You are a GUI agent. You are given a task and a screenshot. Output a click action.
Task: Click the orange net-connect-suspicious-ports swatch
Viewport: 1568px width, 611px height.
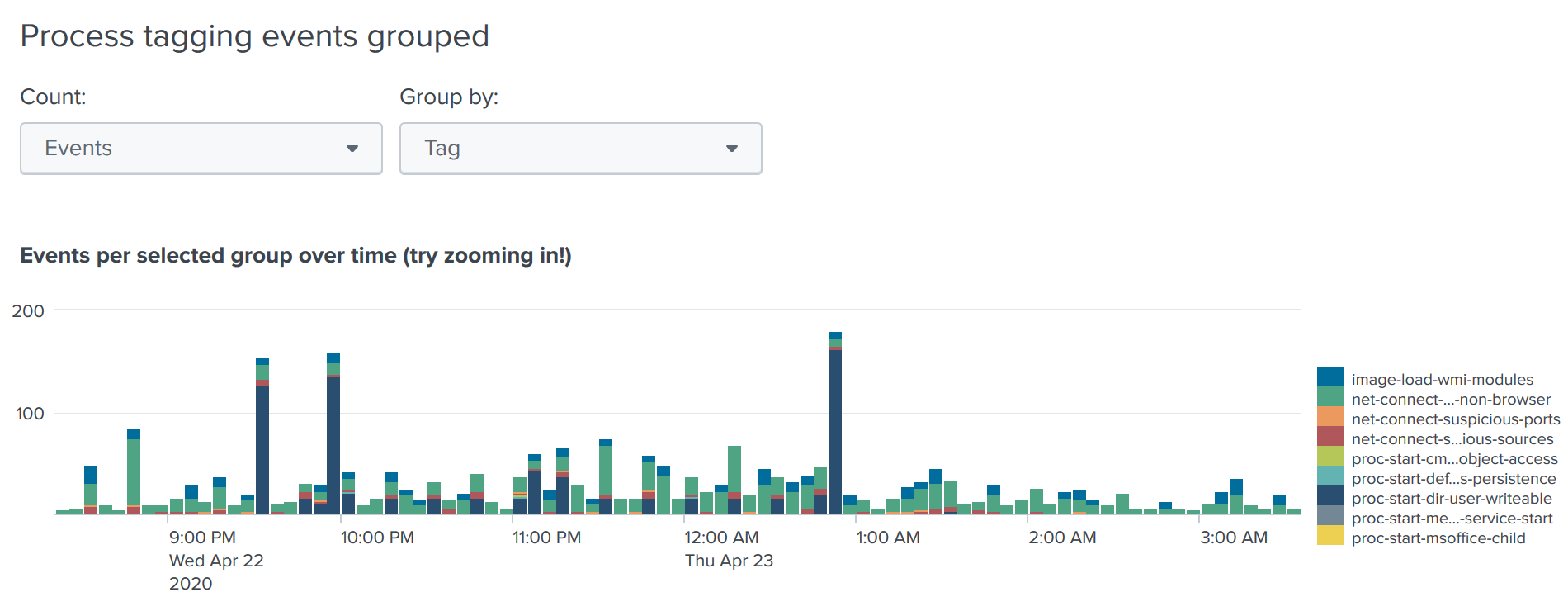coord(1329,417)
